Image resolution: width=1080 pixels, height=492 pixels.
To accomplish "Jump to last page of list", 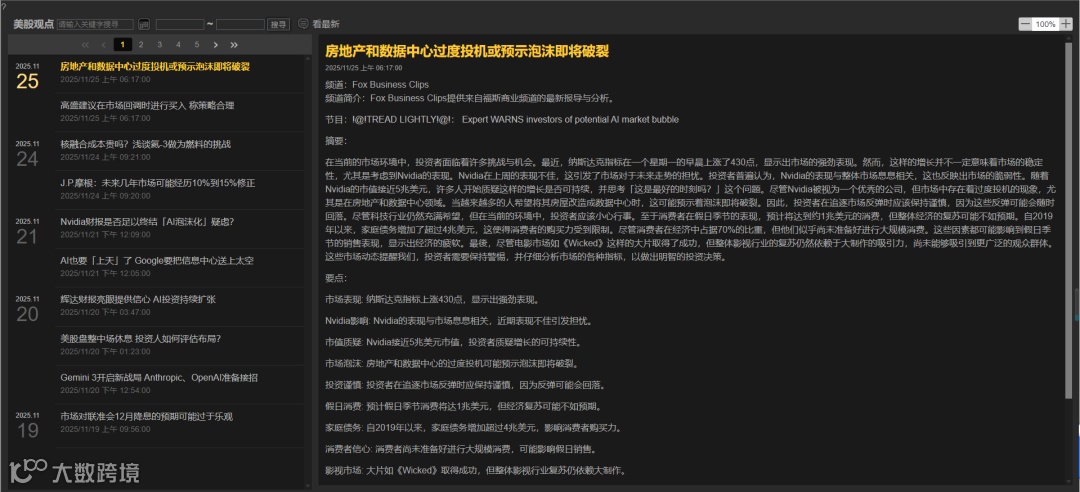I will [x=234, y=45].
